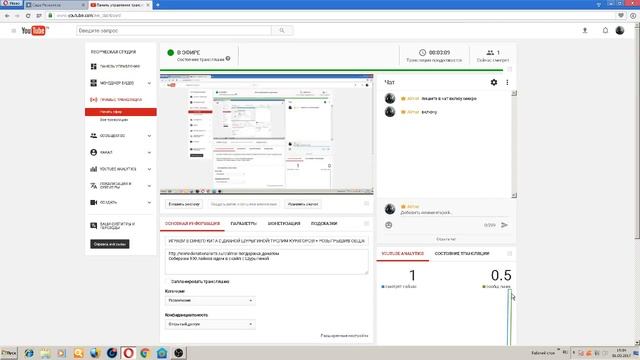Expand the Translations sidebar section
Image resolution: width=640 pixels, height=360 pixels.
click(x=149, y=186)
